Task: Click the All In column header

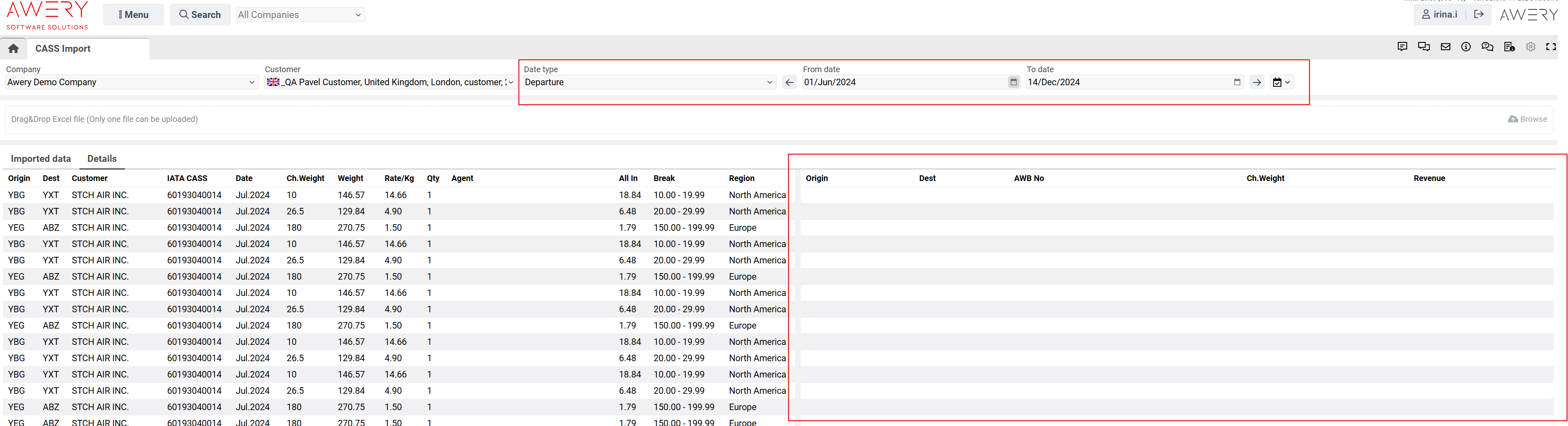Action: (628, 179)
